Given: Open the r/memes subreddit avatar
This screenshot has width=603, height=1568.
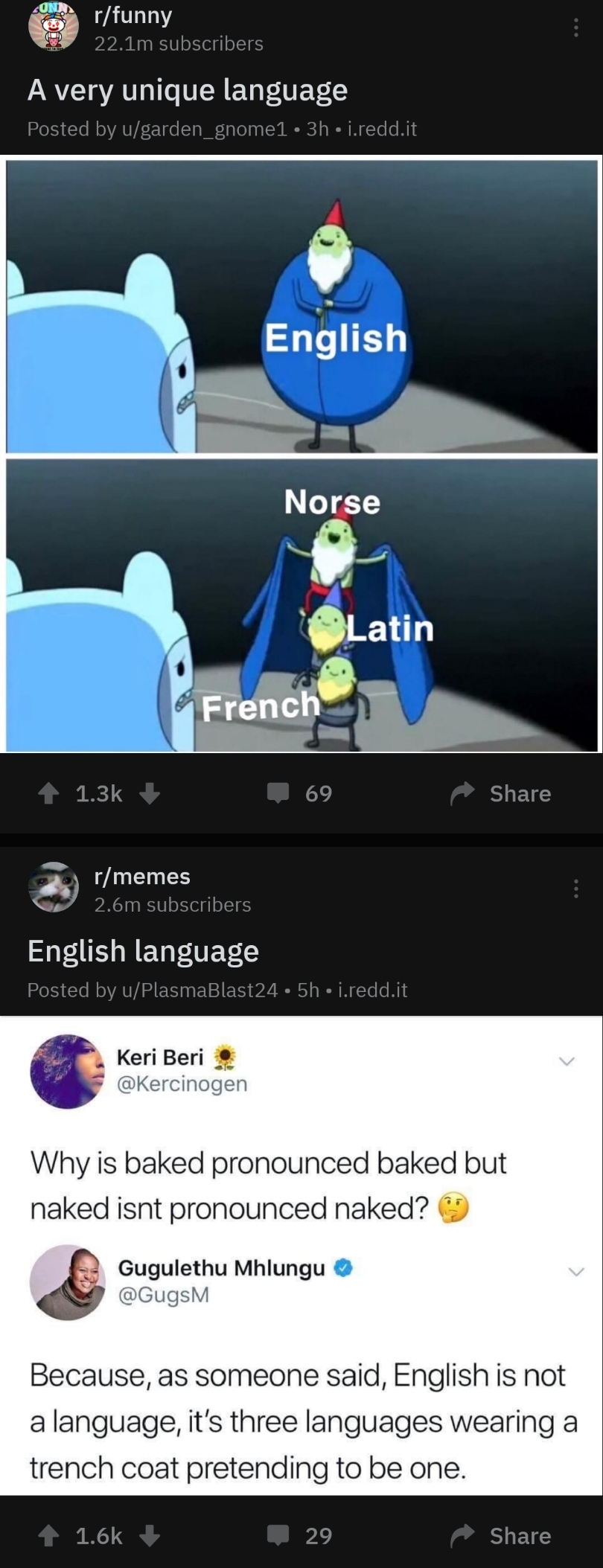Looking at the screenshot, I should click(x=53, y=887).
